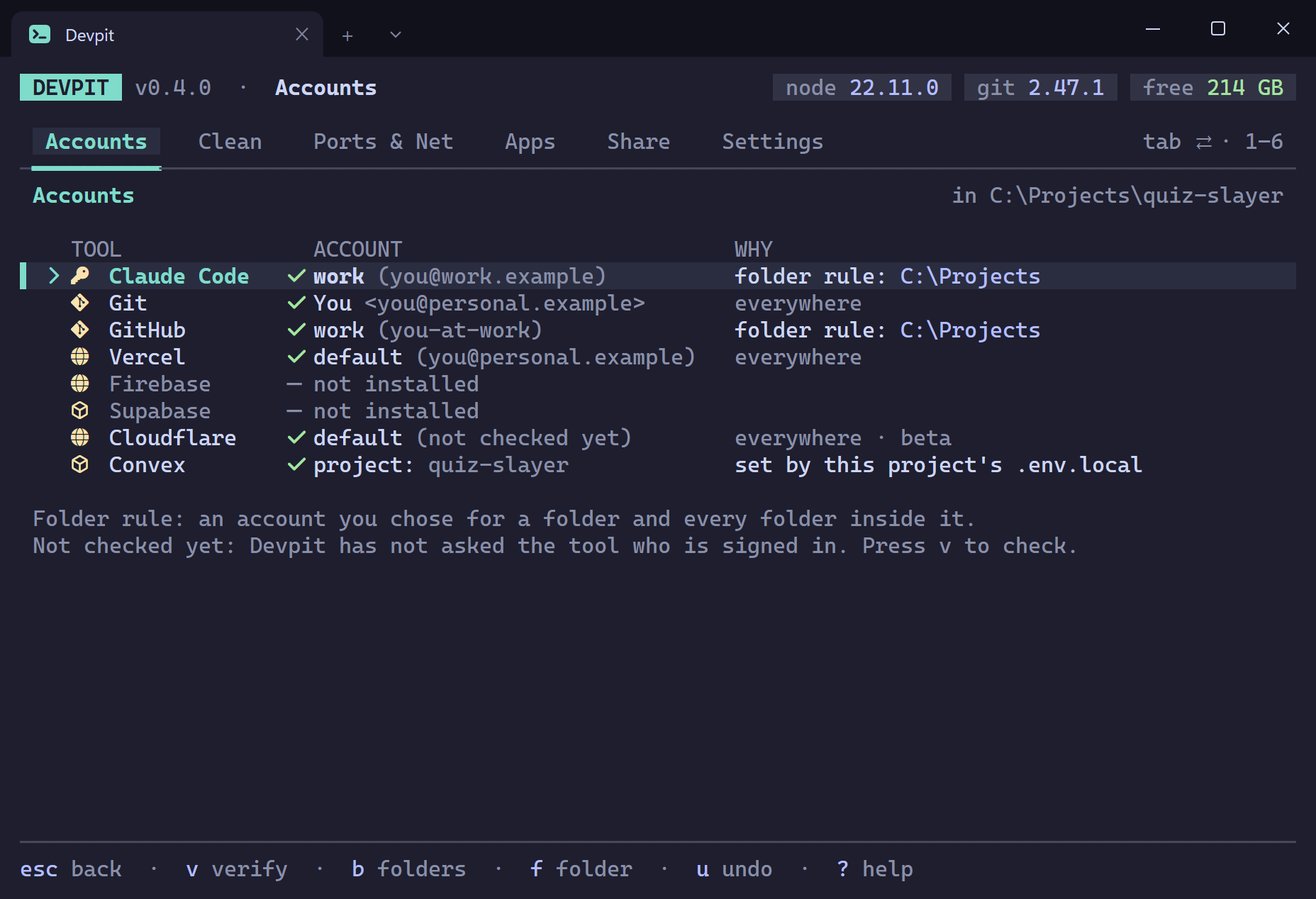Viewport: 1316px width, 899px height.
Task: Open the Ports & Net tab
Action: 383,142
